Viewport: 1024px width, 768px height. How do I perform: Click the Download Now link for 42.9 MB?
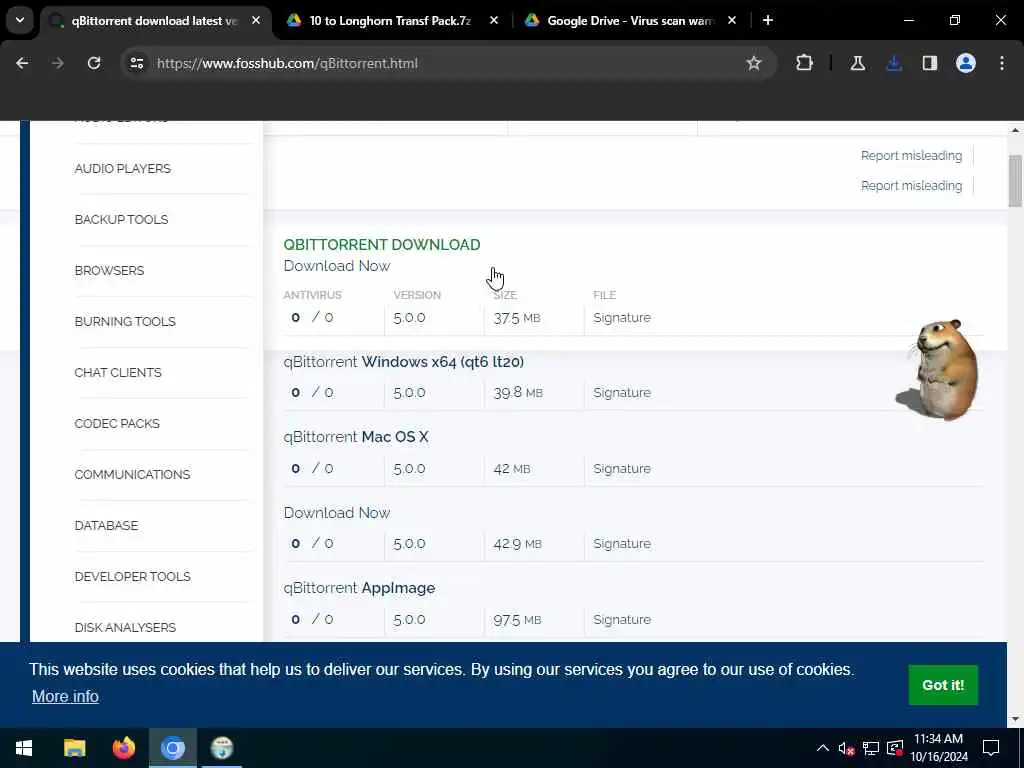337,513
